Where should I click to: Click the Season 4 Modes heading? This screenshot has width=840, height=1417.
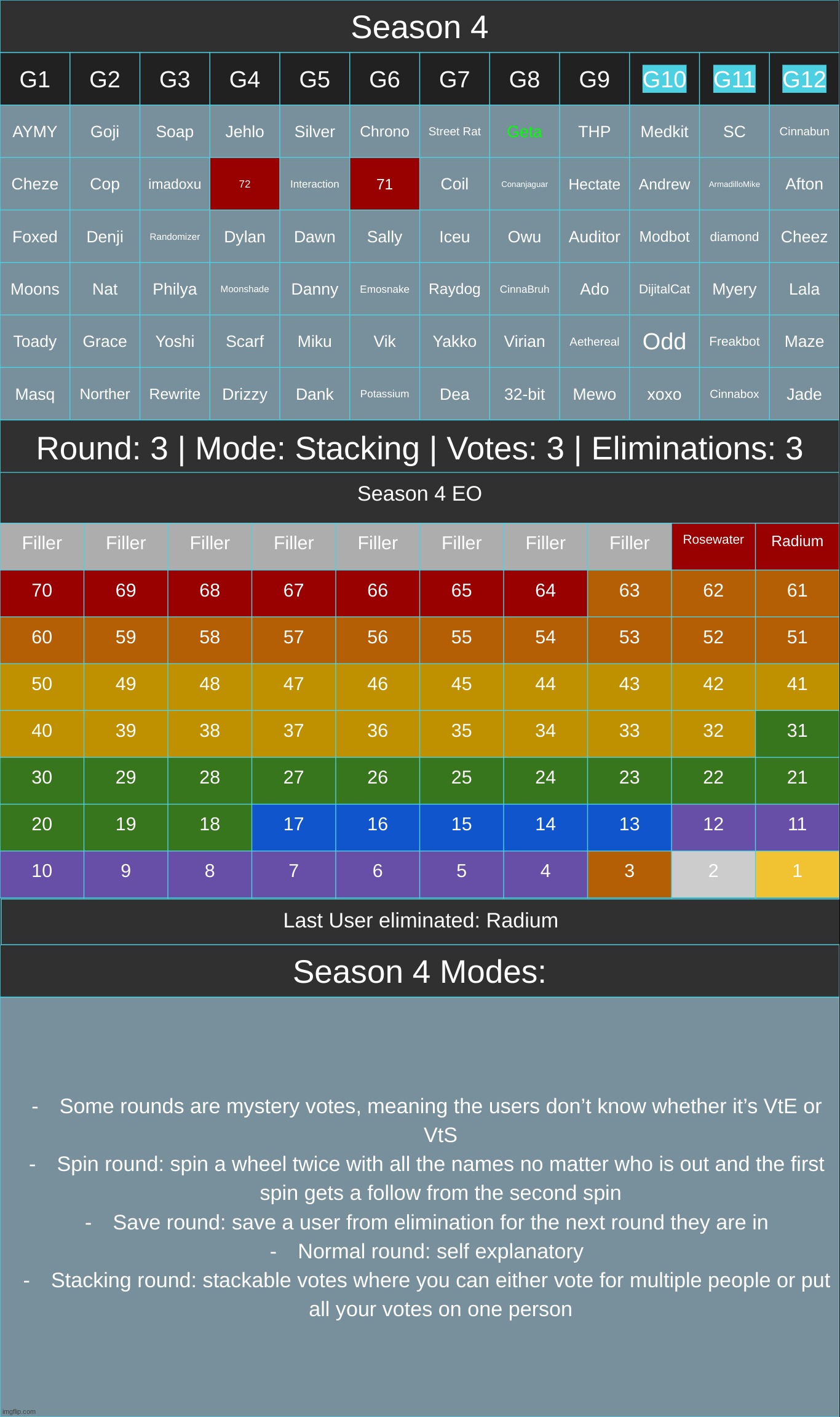419,972
